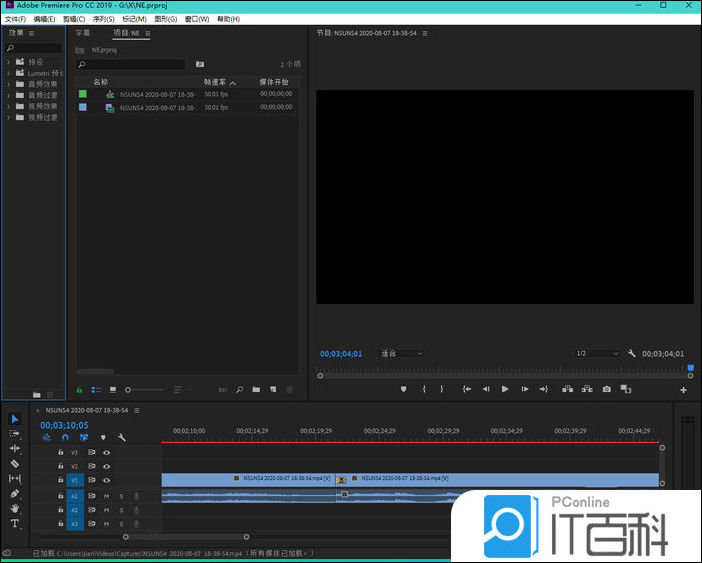
Task: Switch to the 字幕 panel tab
Action: click(83, 33)
